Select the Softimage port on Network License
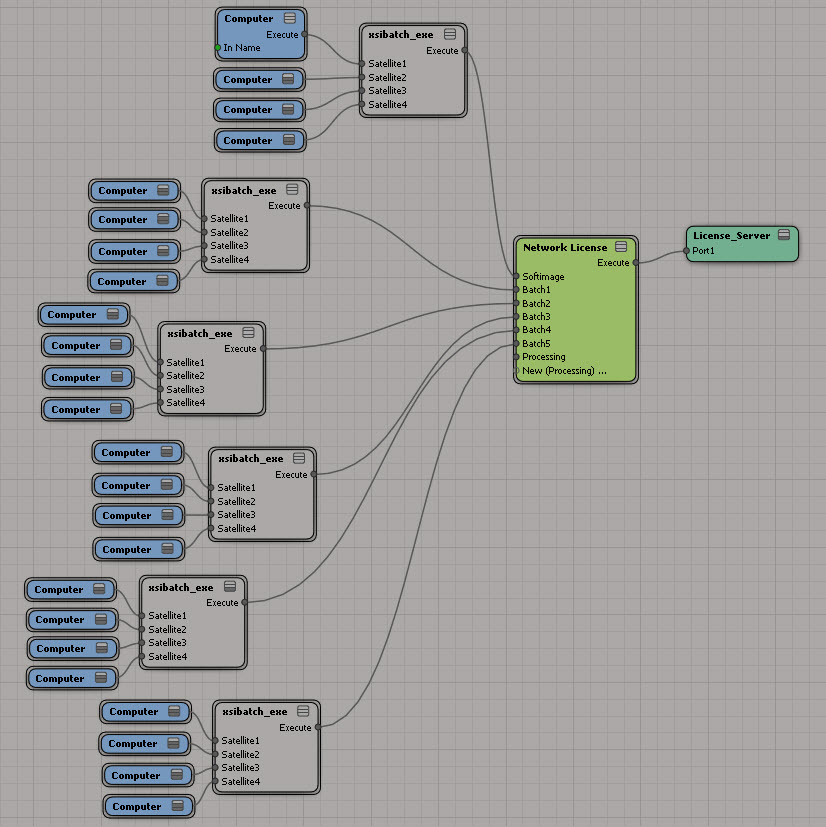The width and height of the screenshot is (826, 827). [516, 276]
